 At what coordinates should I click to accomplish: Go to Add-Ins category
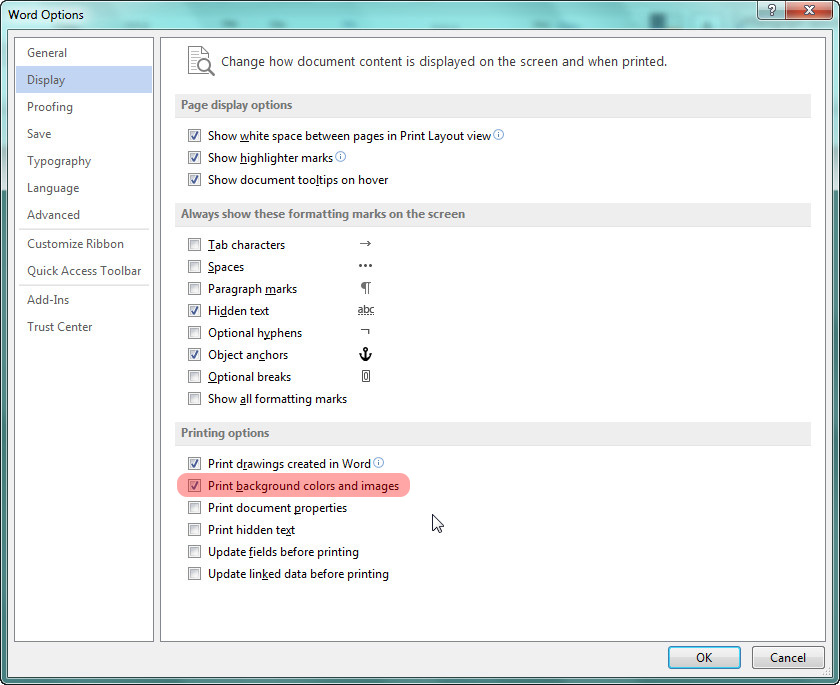tap(84, 299)
